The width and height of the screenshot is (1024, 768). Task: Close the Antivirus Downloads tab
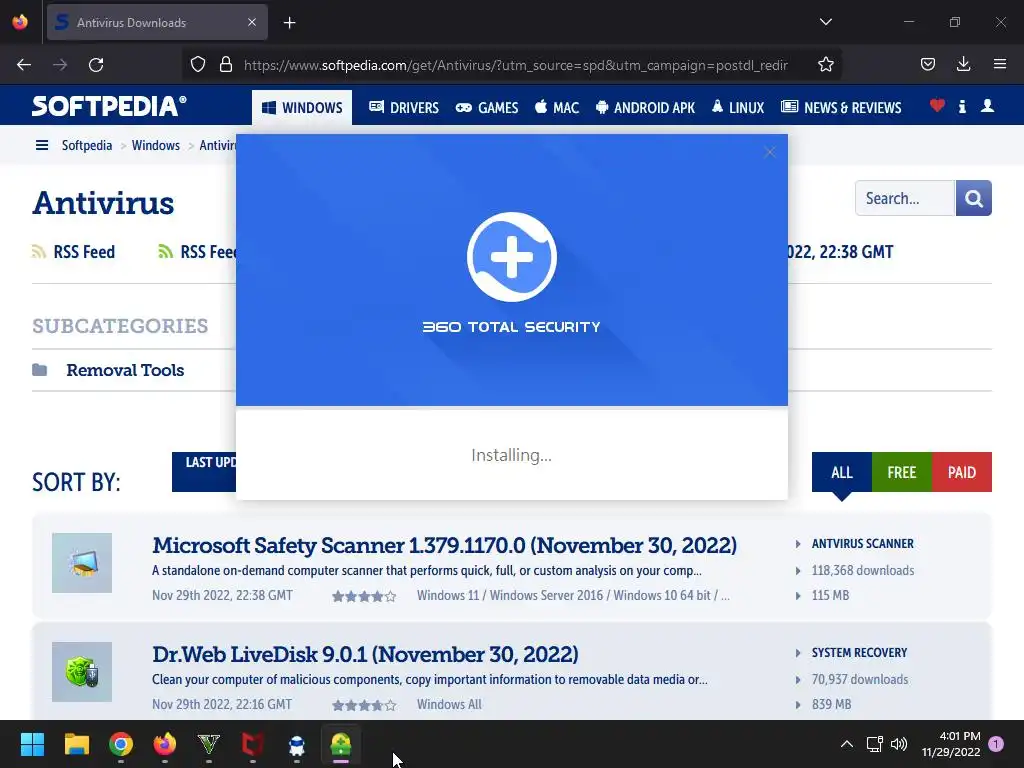(x=252, y=23)
